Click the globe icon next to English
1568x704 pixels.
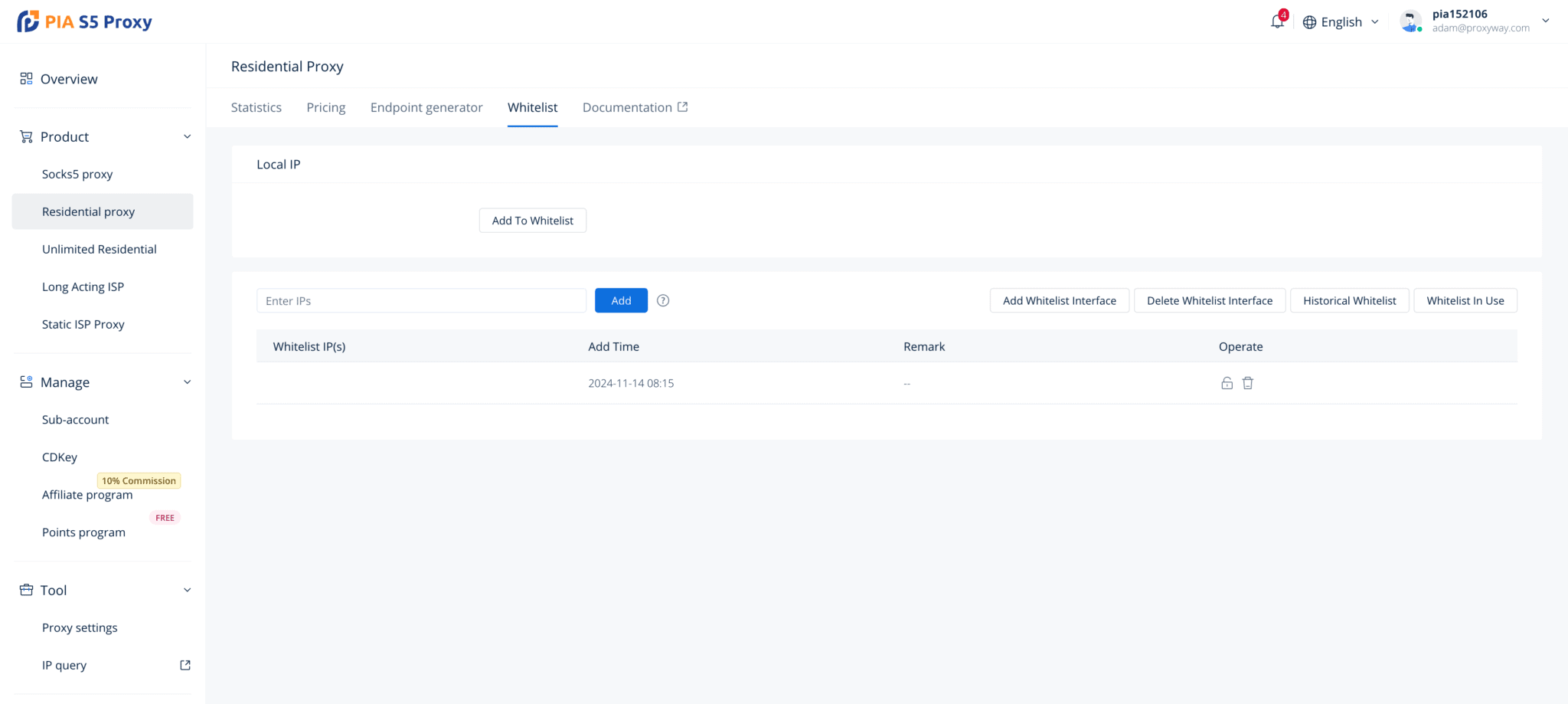[1309, 21]
